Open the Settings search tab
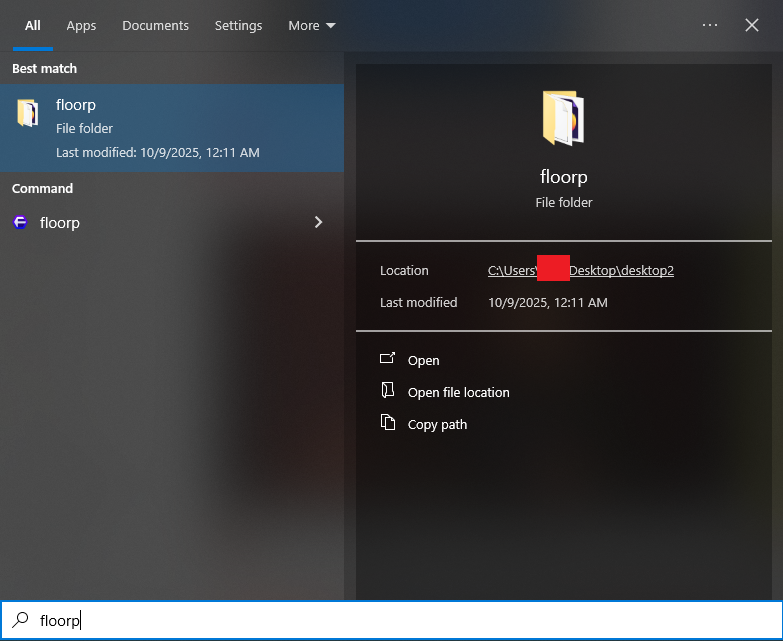This screenshot has height=641, width=783. pyautogui.click(x=238, y=25)
